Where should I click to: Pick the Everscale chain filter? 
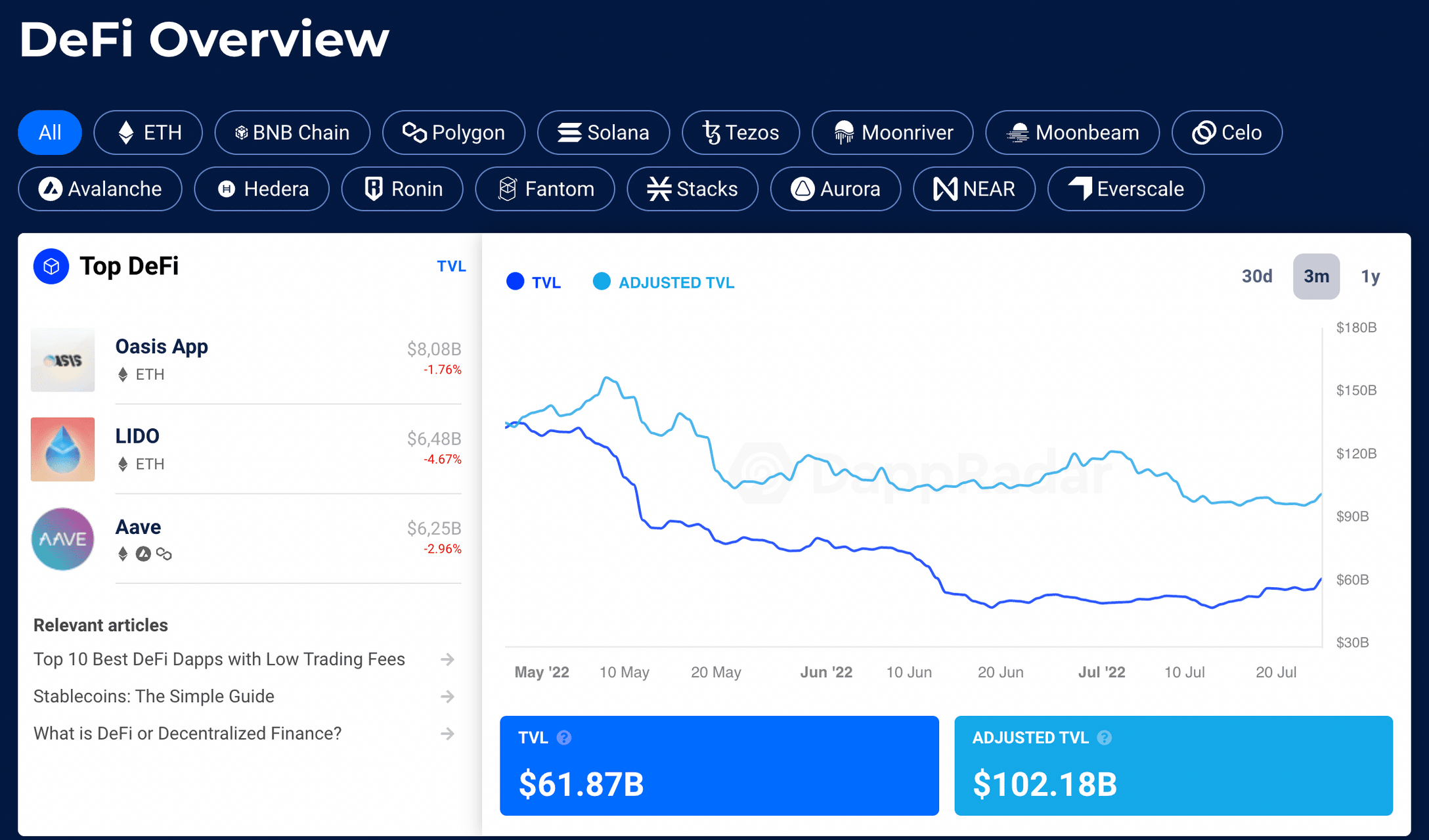coord(1126,189)
